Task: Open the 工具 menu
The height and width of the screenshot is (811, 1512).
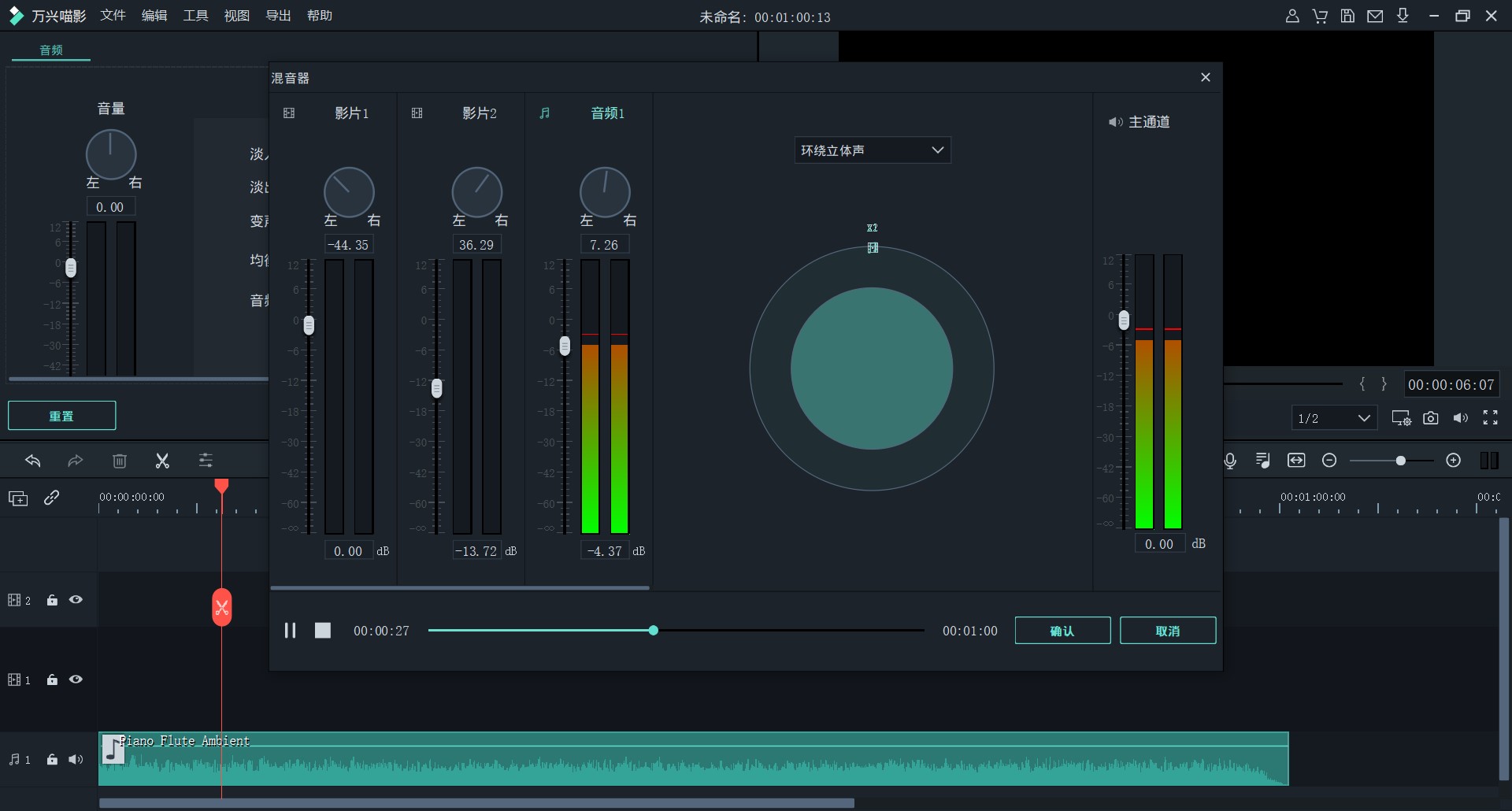Action: (195, 16)
